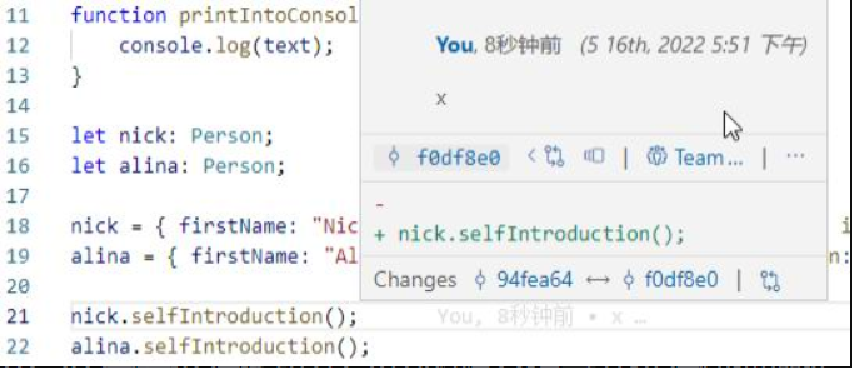This screenshot has height=368, width=852.
Task: Click line number 18 in the gutter
Action: [18, 226]
